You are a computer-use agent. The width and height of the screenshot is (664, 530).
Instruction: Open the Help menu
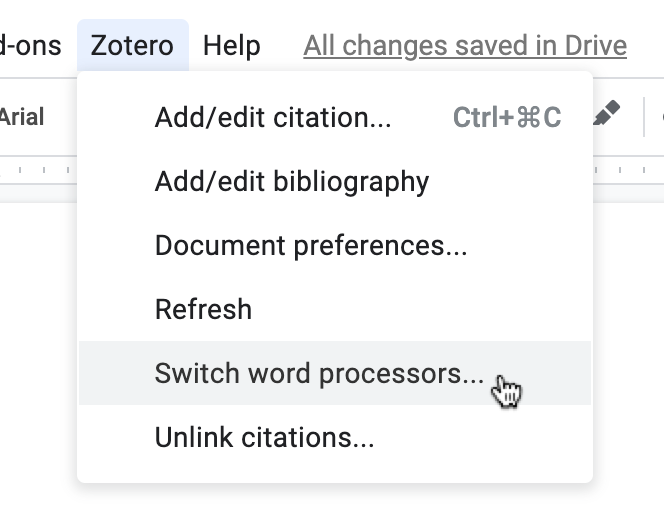231,45
